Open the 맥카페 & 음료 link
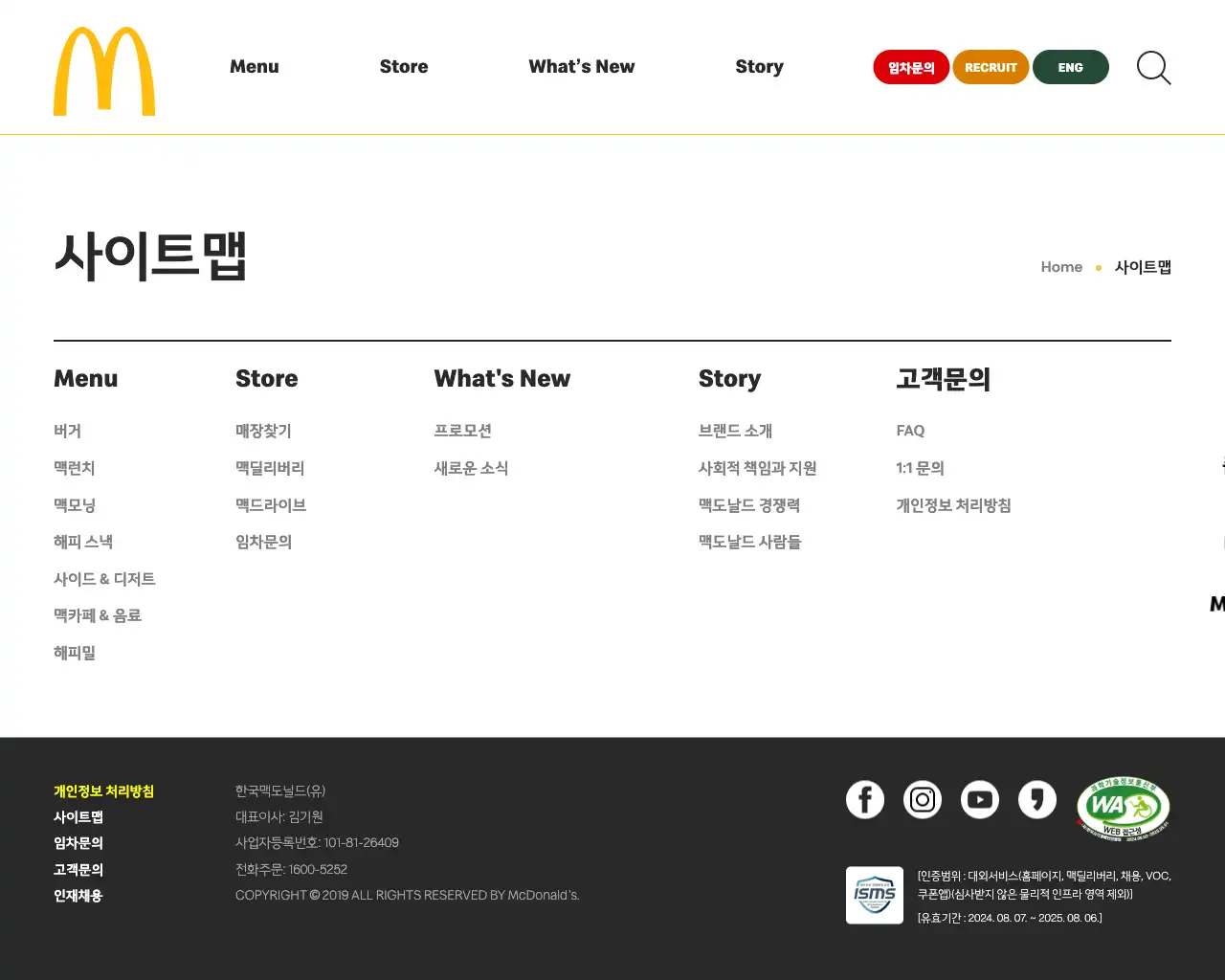 [x=98, y=615]
